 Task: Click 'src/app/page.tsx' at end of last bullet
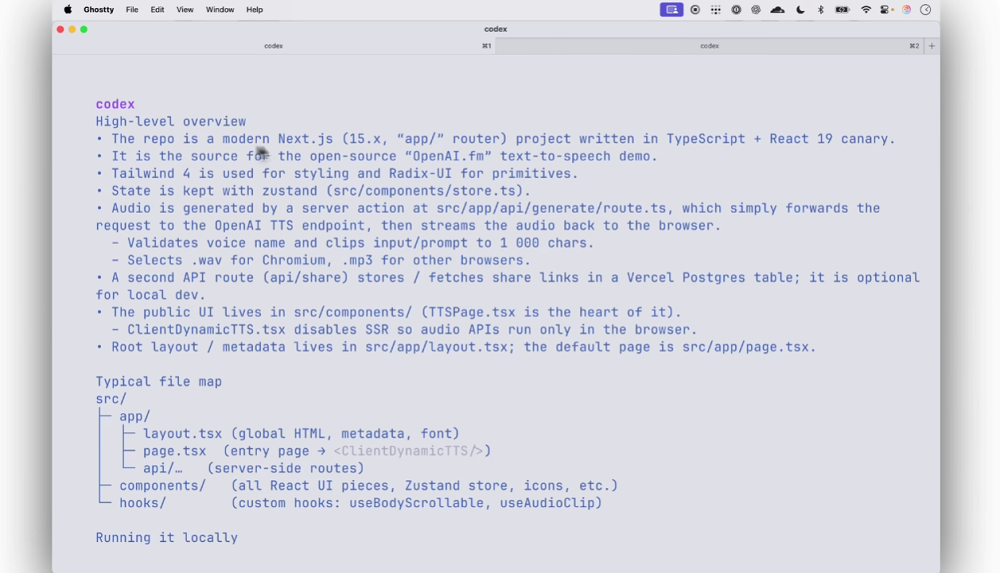click(x=746, y=347)
